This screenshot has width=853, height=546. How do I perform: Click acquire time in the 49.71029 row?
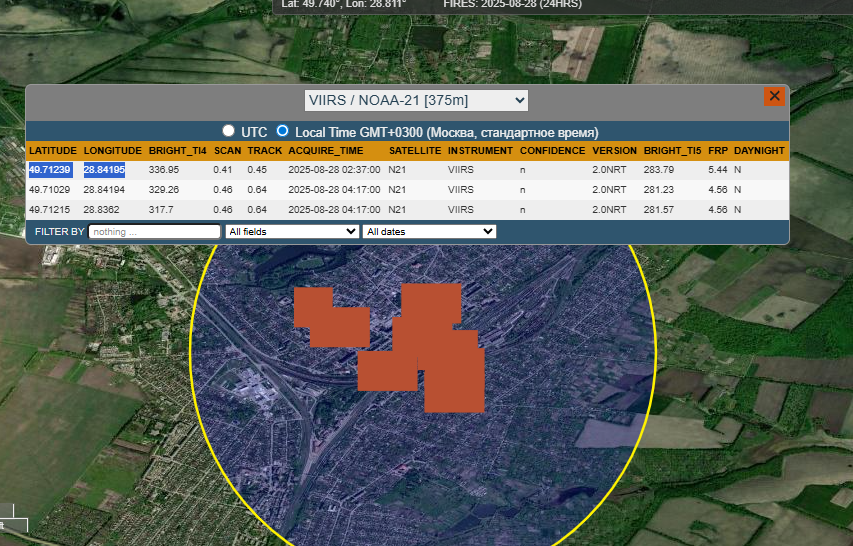334,190
